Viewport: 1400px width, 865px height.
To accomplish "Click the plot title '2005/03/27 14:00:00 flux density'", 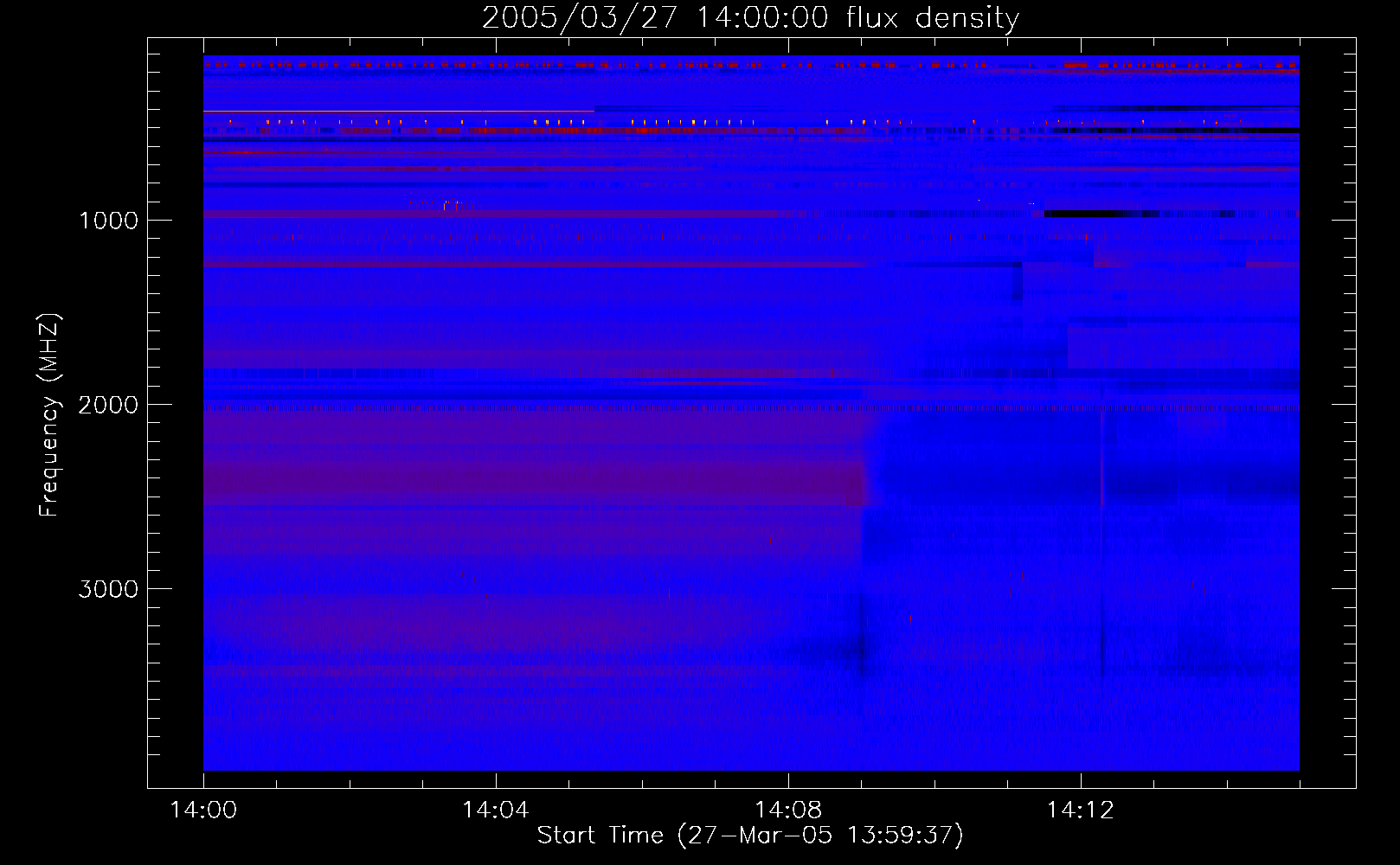I will pos(750,18).
